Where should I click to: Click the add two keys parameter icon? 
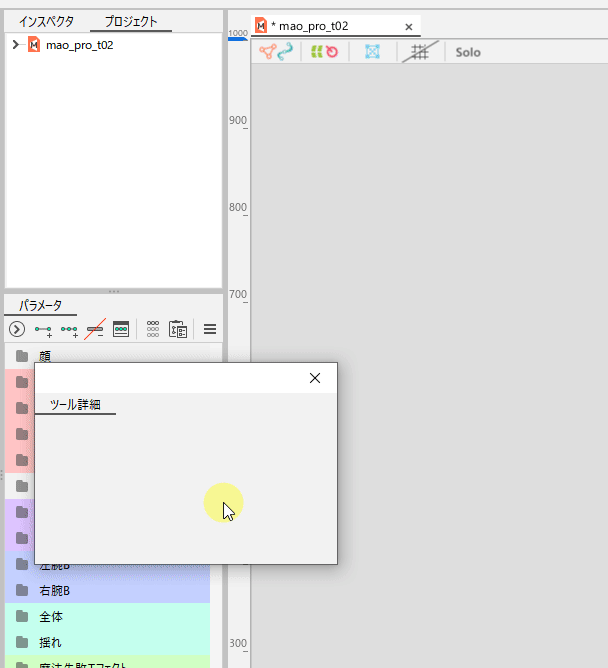coord(43,329)
